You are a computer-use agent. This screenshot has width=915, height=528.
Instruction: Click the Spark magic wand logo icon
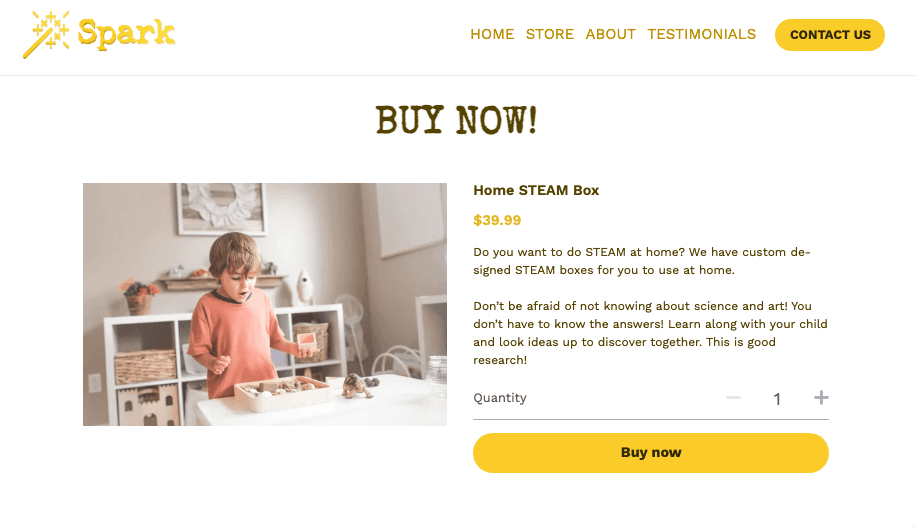46,34
